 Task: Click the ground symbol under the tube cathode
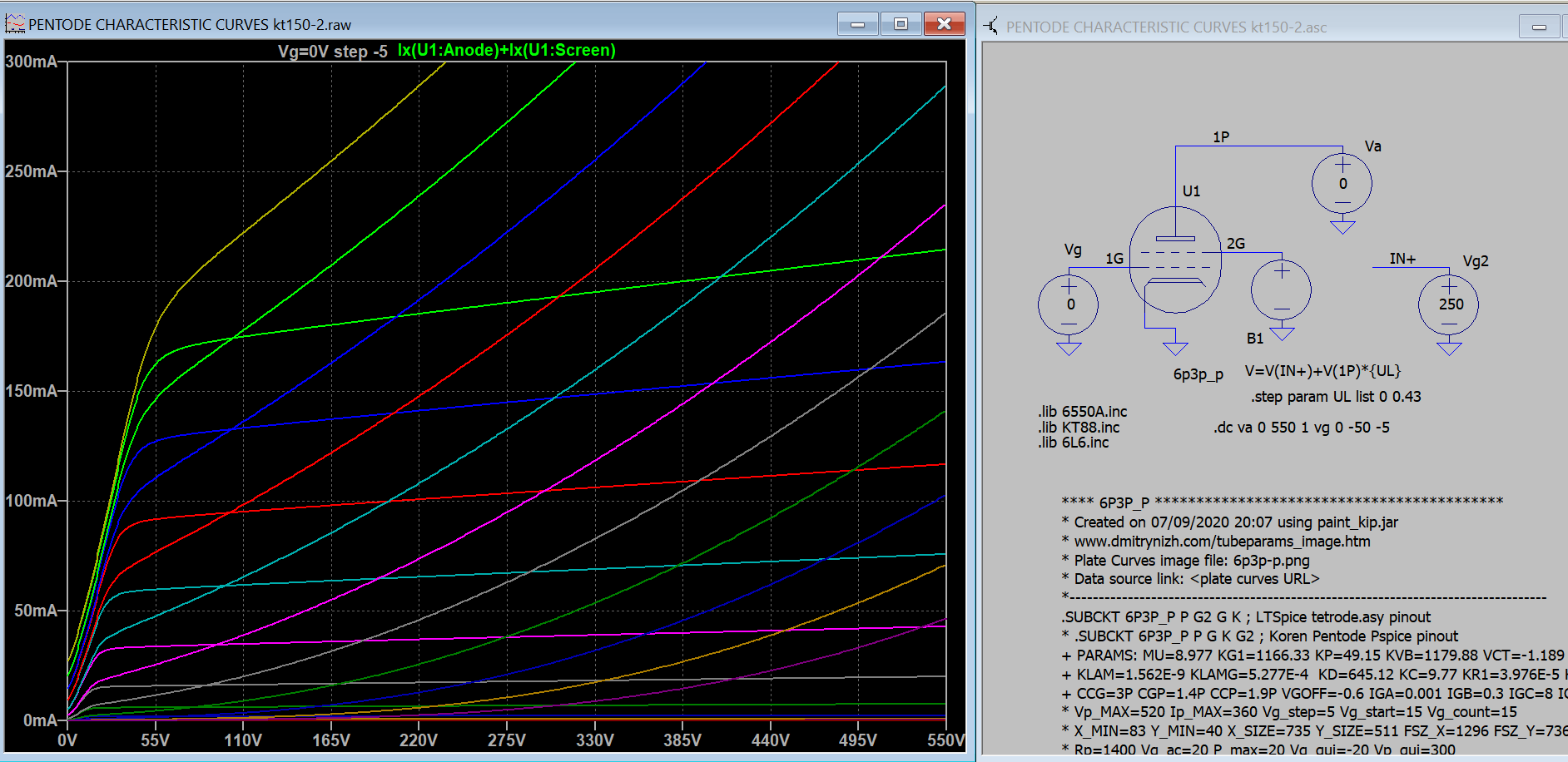[x=1175, y=348]
